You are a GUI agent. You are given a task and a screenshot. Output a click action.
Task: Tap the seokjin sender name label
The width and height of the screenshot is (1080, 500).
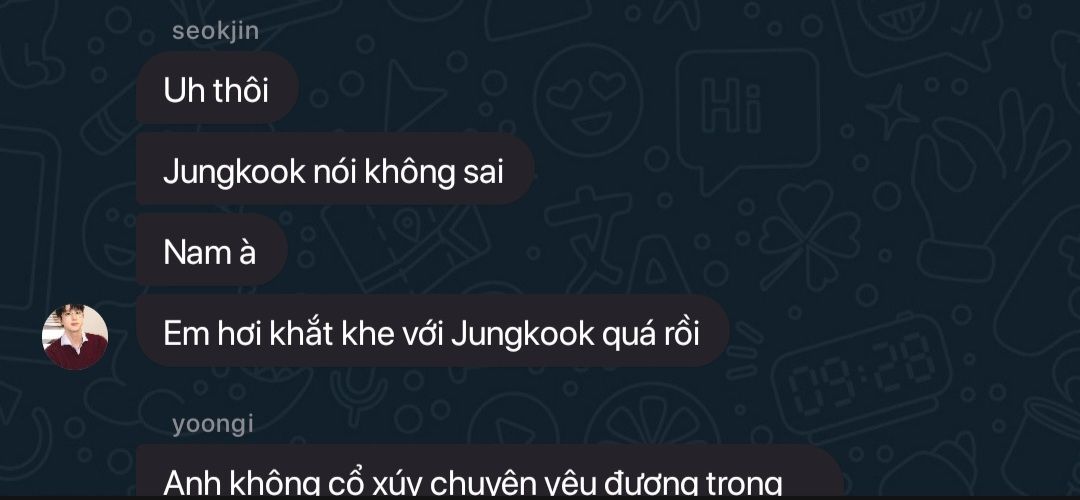[x=216, y=31]
